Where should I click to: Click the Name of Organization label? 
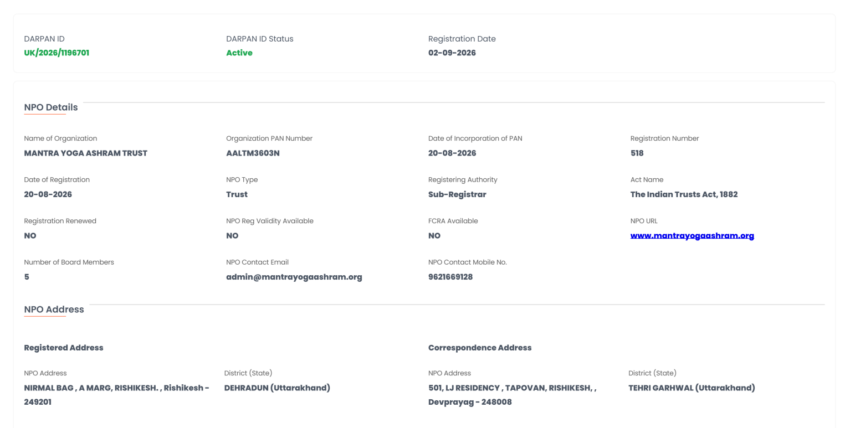[60, 139]
